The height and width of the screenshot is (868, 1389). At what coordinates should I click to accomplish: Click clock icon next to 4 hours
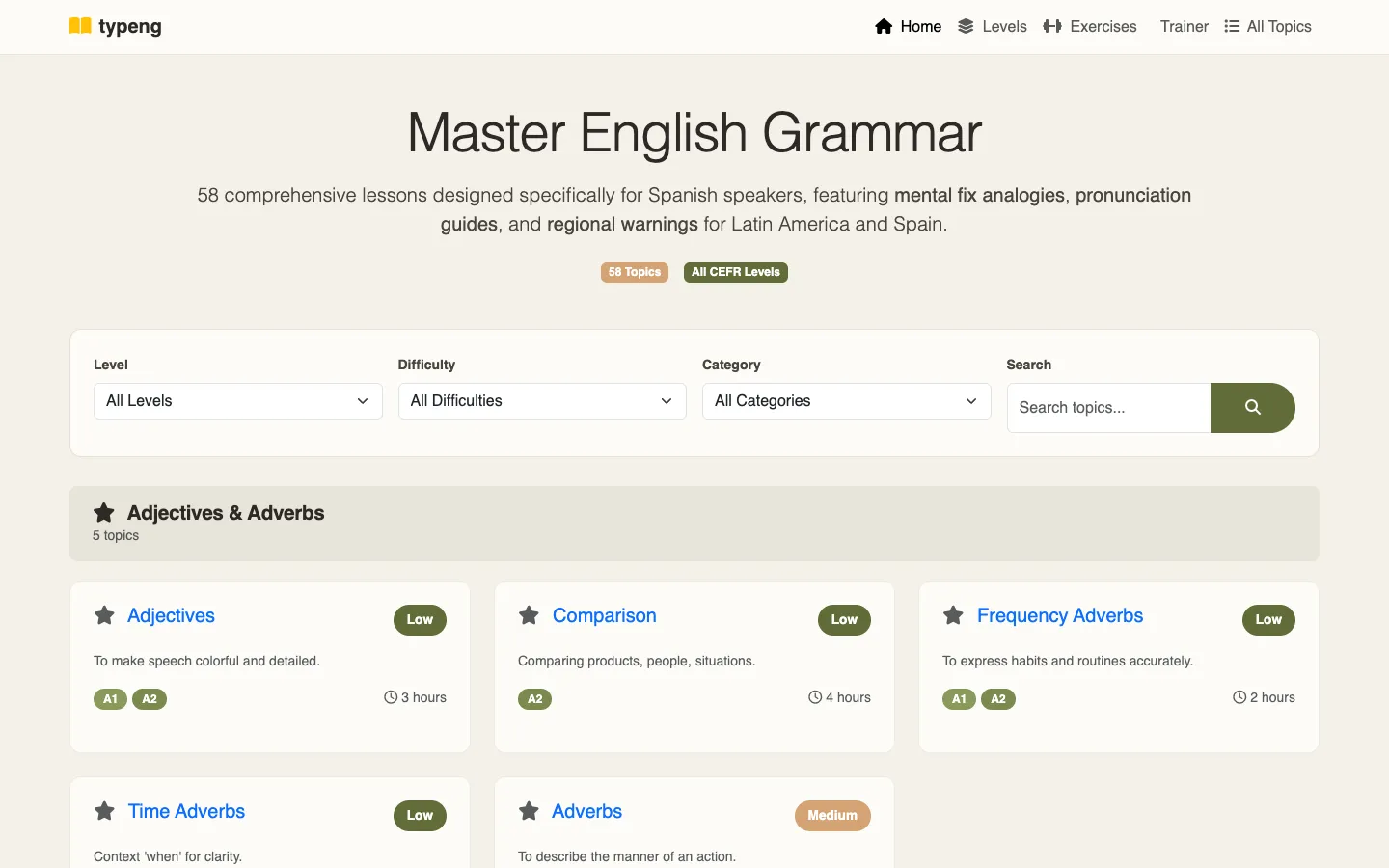pyautogui.click(x=815, y=697)
